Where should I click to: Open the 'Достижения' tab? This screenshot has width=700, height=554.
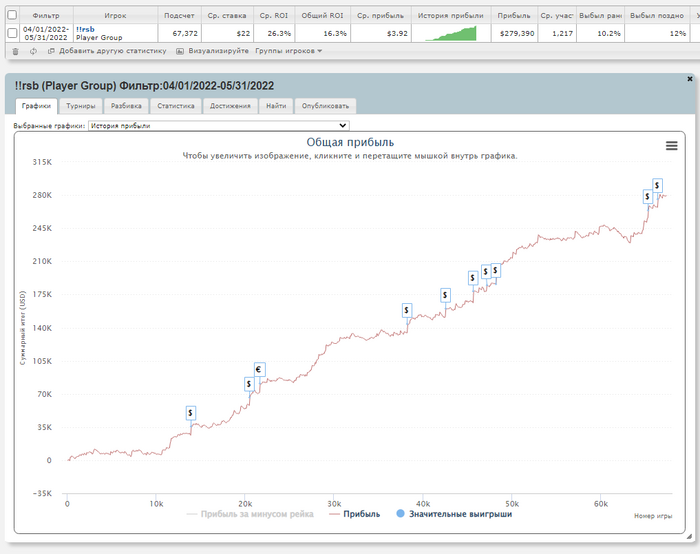click(230, 106)
